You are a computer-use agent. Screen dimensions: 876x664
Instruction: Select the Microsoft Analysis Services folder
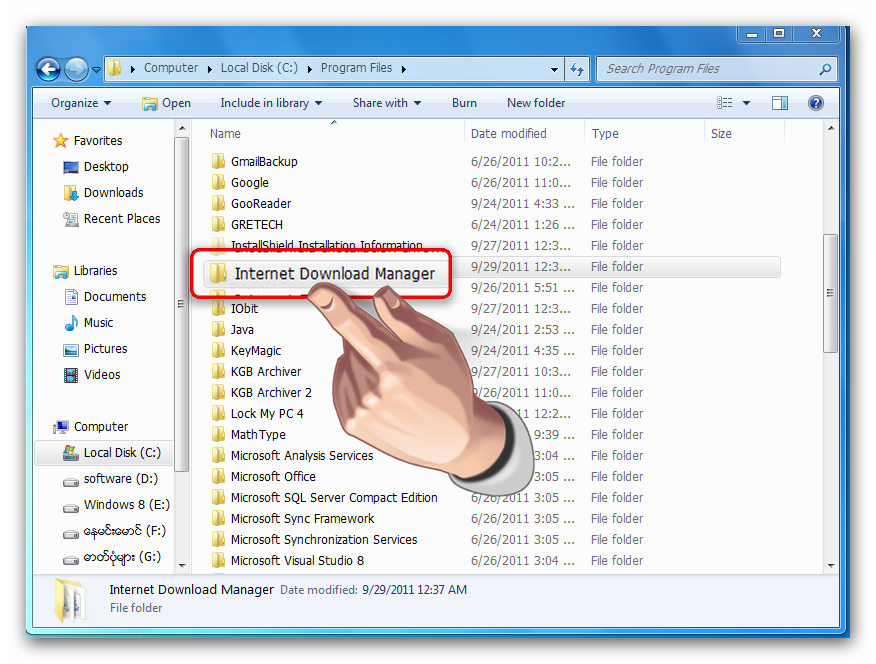292,456
